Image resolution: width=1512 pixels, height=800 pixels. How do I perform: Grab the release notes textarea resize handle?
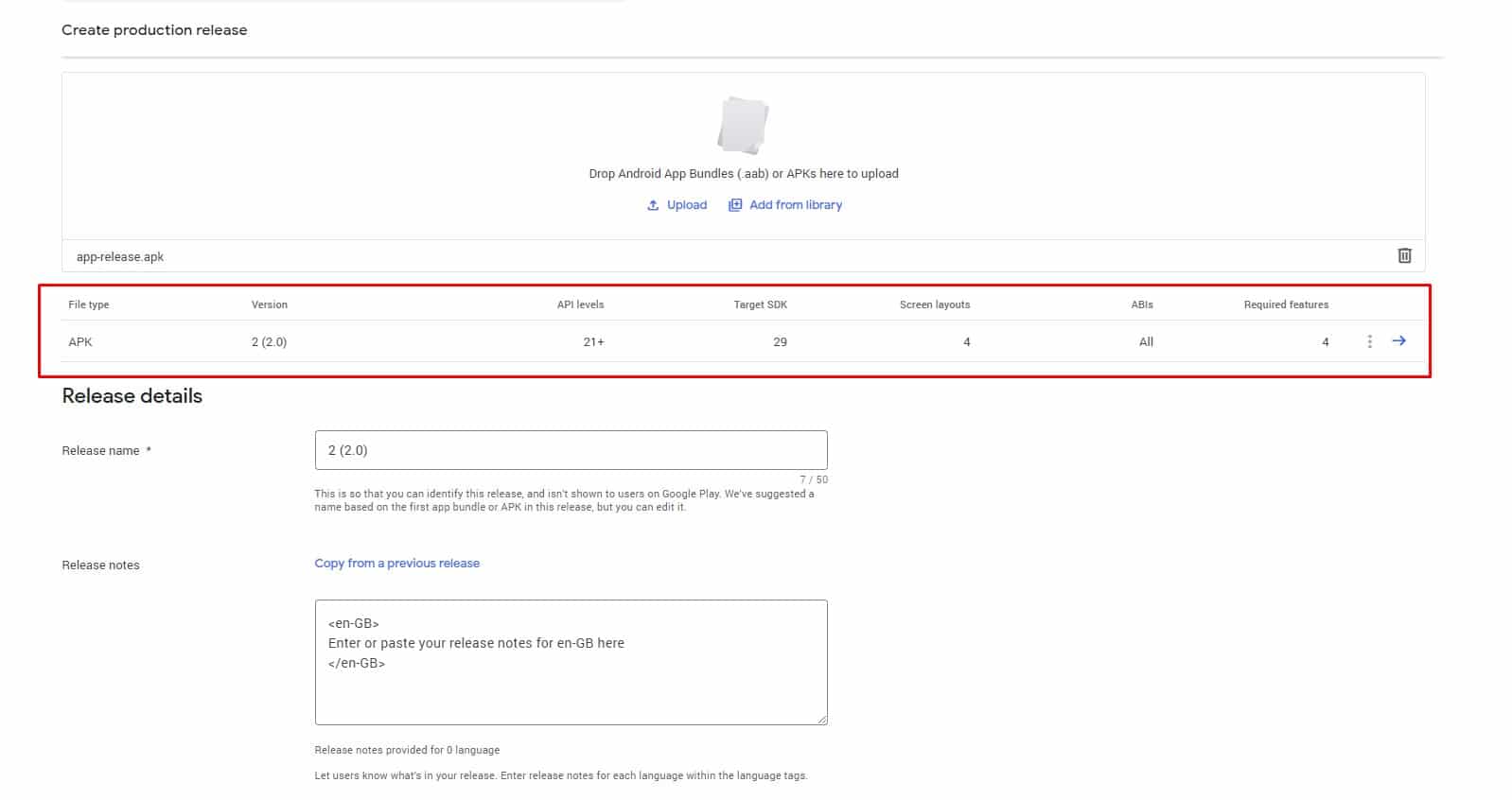click(822, 720)
